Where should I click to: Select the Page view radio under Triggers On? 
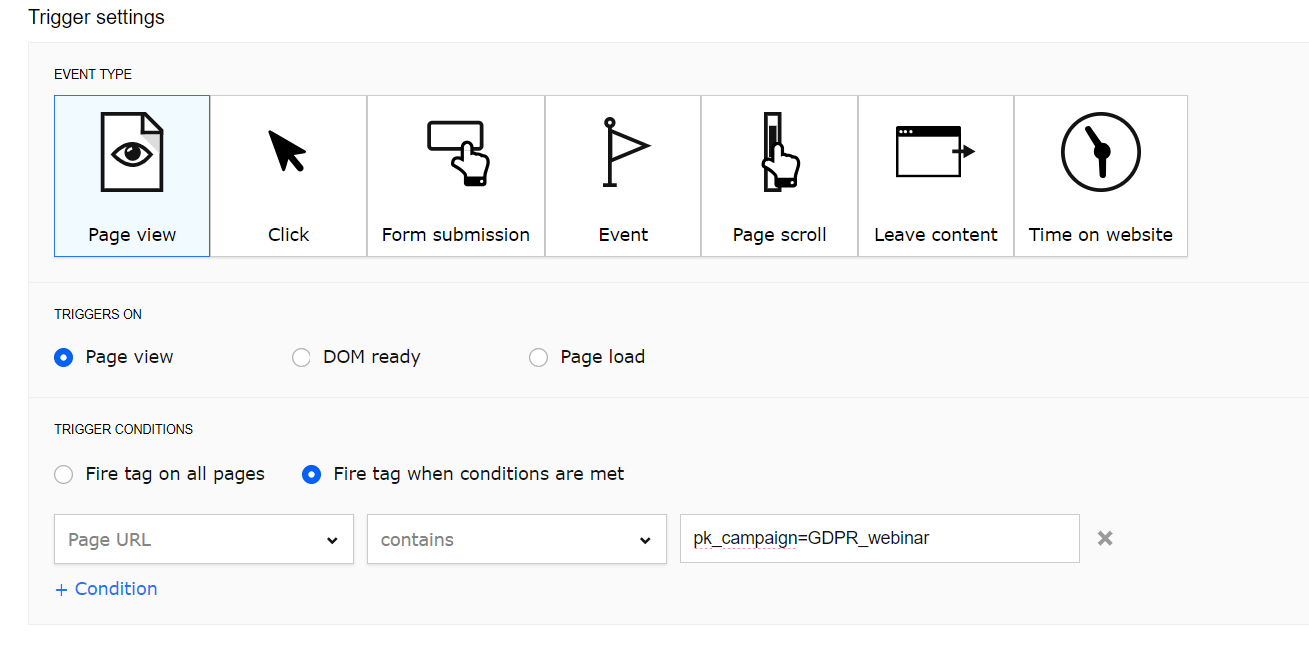click(64, 357)
